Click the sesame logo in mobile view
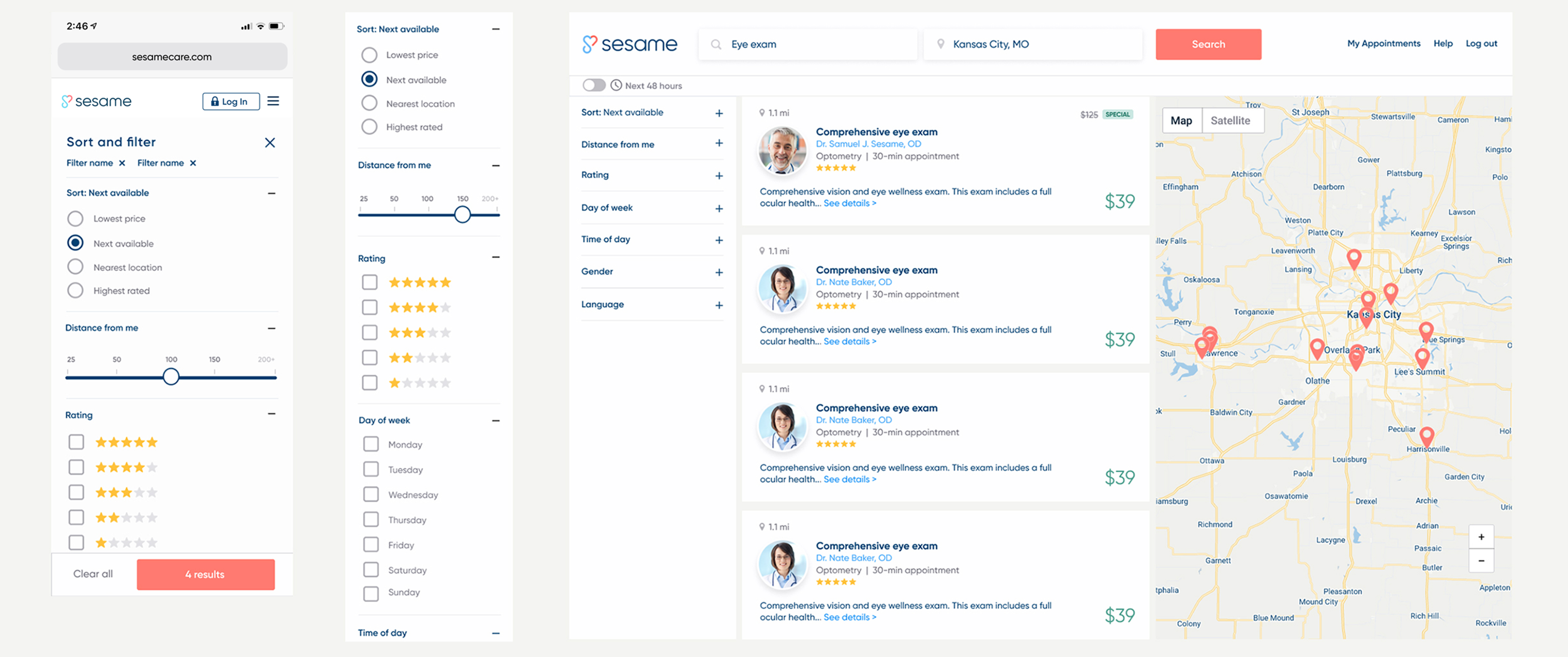 point(96,101)
